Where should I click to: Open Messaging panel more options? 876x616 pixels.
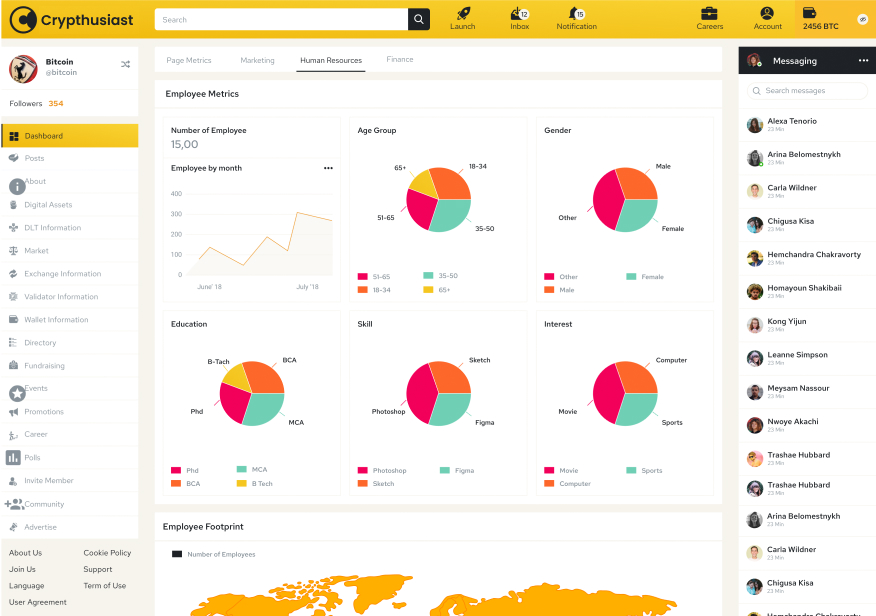coord(863,61)
